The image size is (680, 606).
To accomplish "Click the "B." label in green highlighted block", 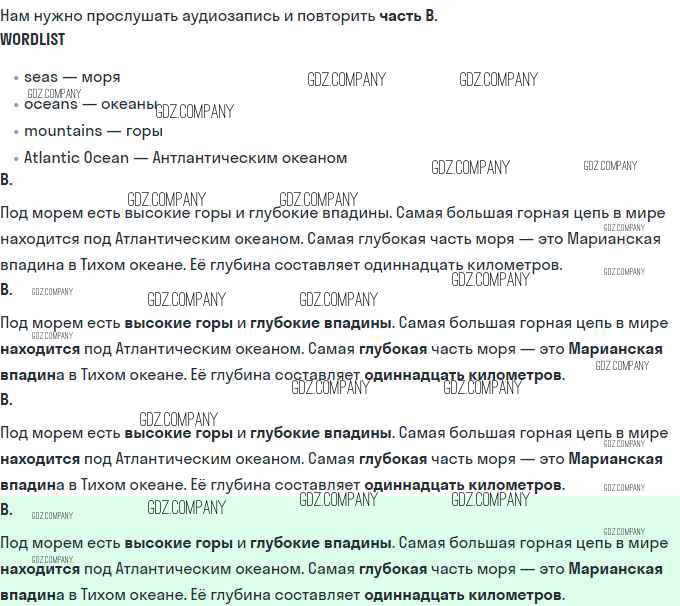I will (6, 509).
